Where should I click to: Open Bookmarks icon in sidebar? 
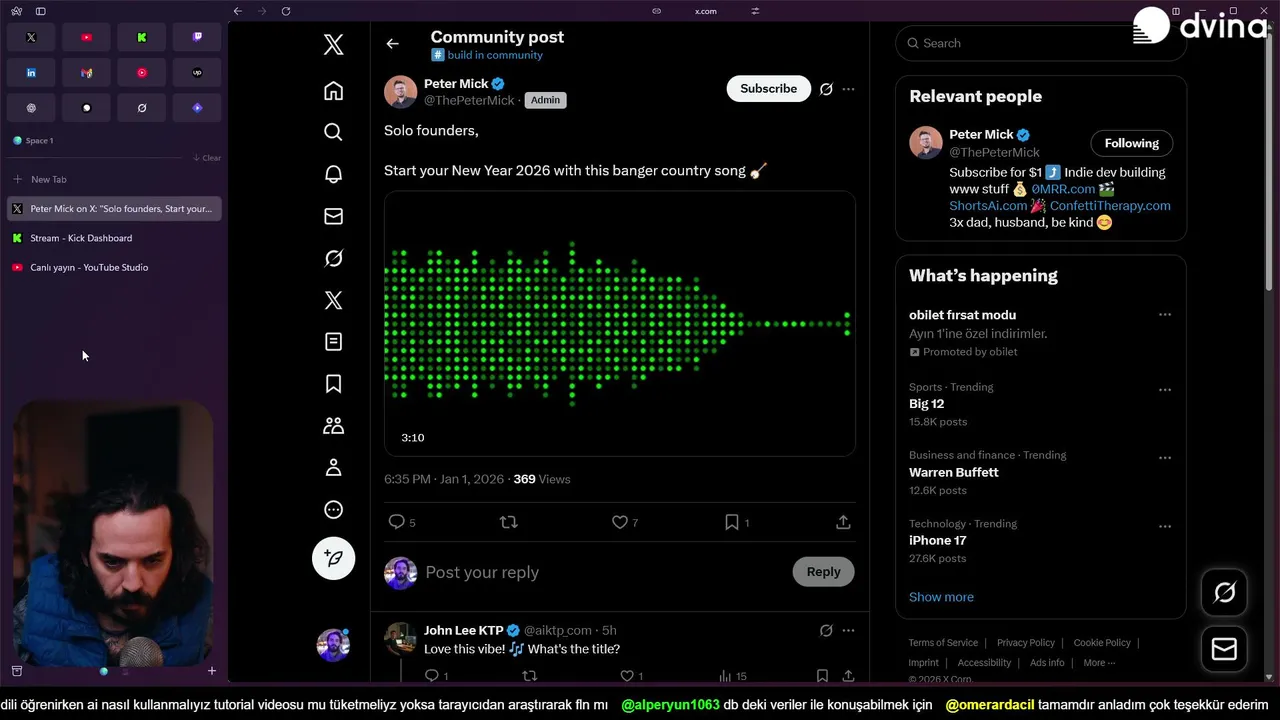334,384
